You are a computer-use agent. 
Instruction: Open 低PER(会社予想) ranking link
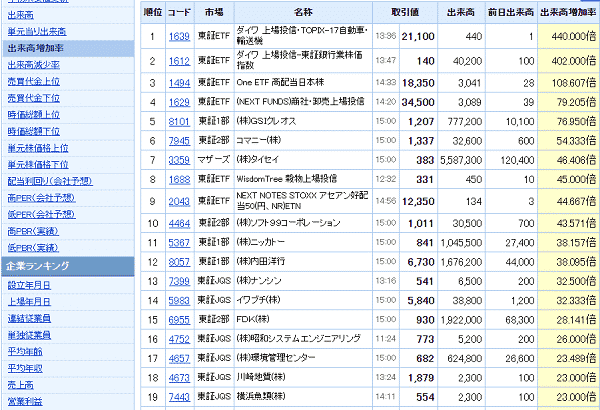click(42, 214)
